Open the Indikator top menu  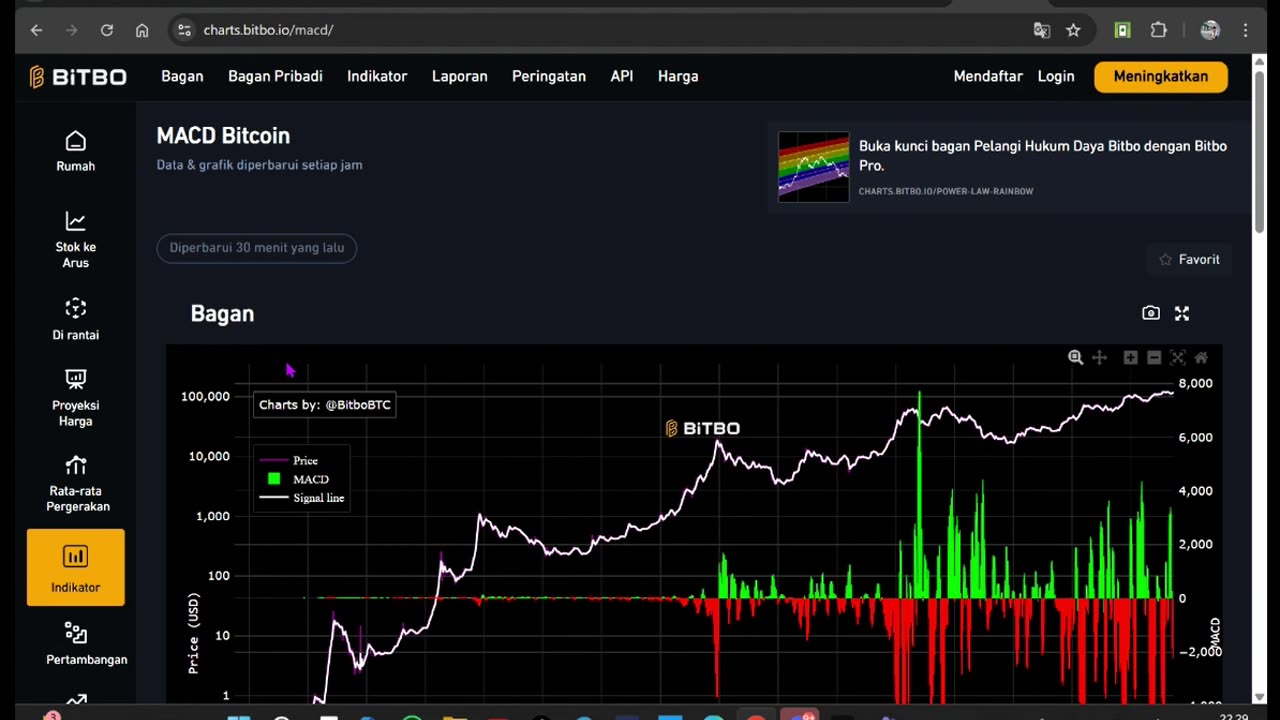coord(377,76)
